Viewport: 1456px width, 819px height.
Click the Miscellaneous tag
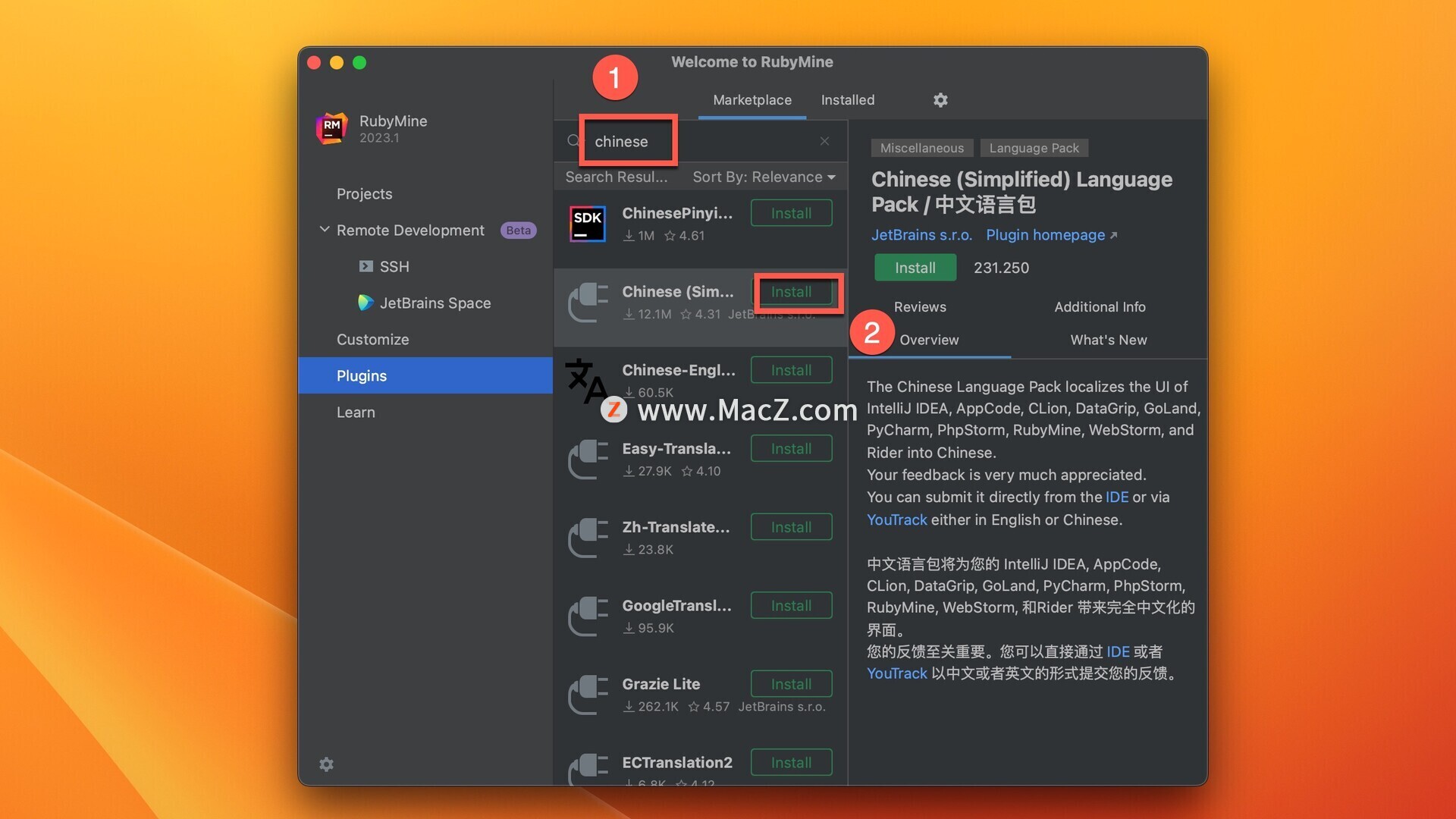coord(922,148)
